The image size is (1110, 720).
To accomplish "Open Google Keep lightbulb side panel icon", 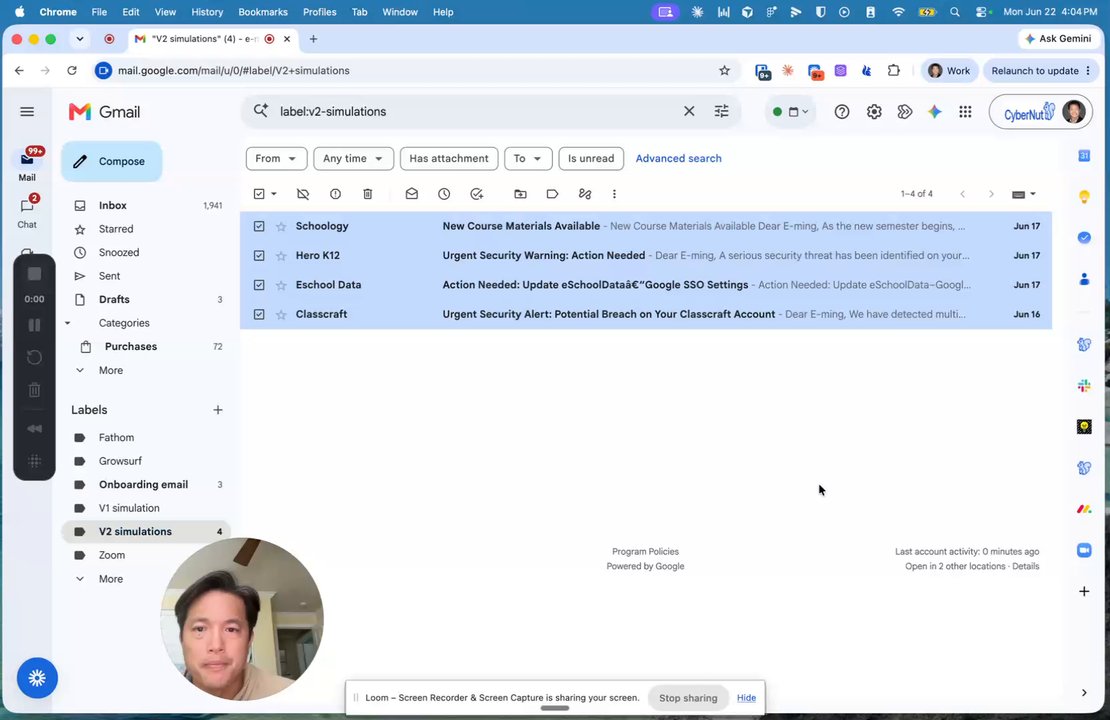I will pyautogui.click(x=1084, y=197).
